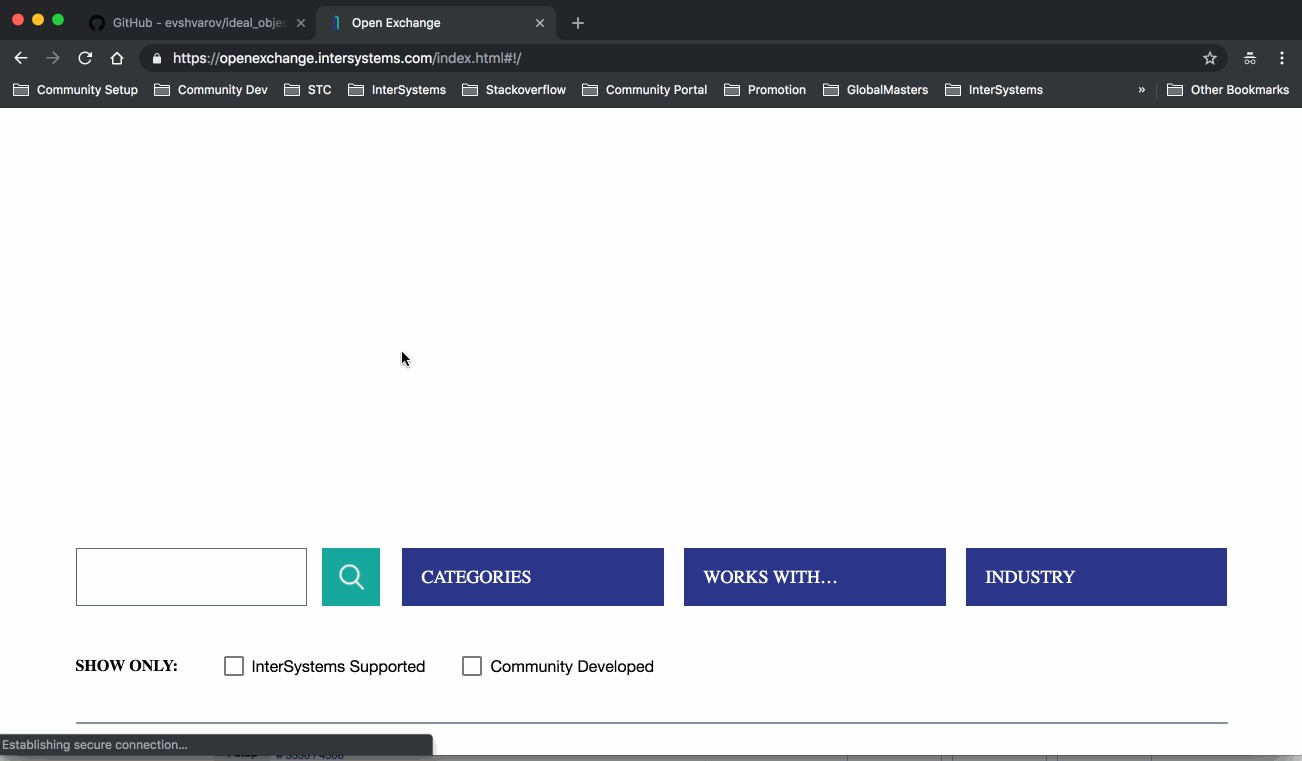
Task: Open a new tab with the plus icon
Action: (577, 23)
